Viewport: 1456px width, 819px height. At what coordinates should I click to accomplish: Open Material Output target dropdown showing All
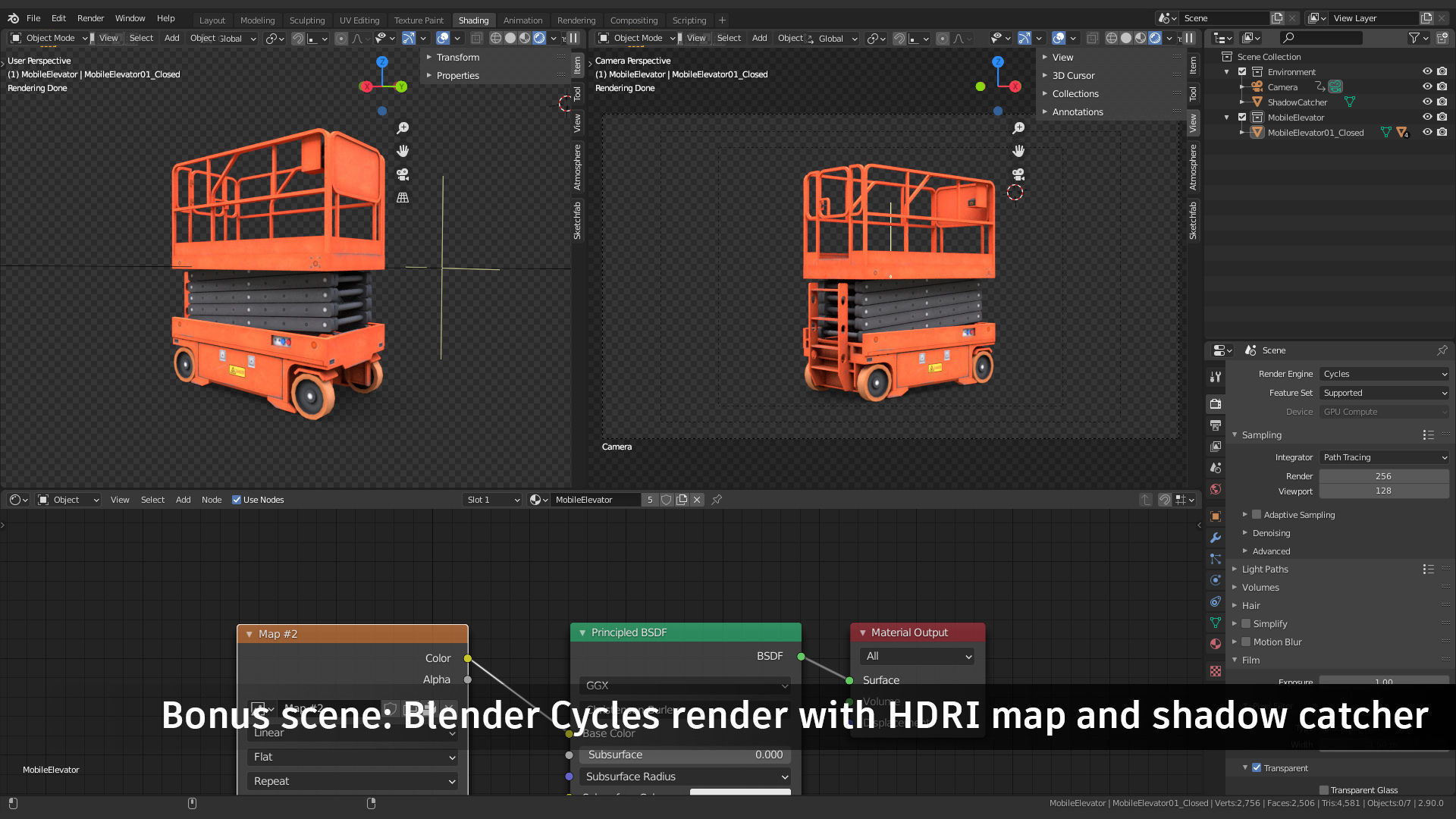click(x=918, y=657)
